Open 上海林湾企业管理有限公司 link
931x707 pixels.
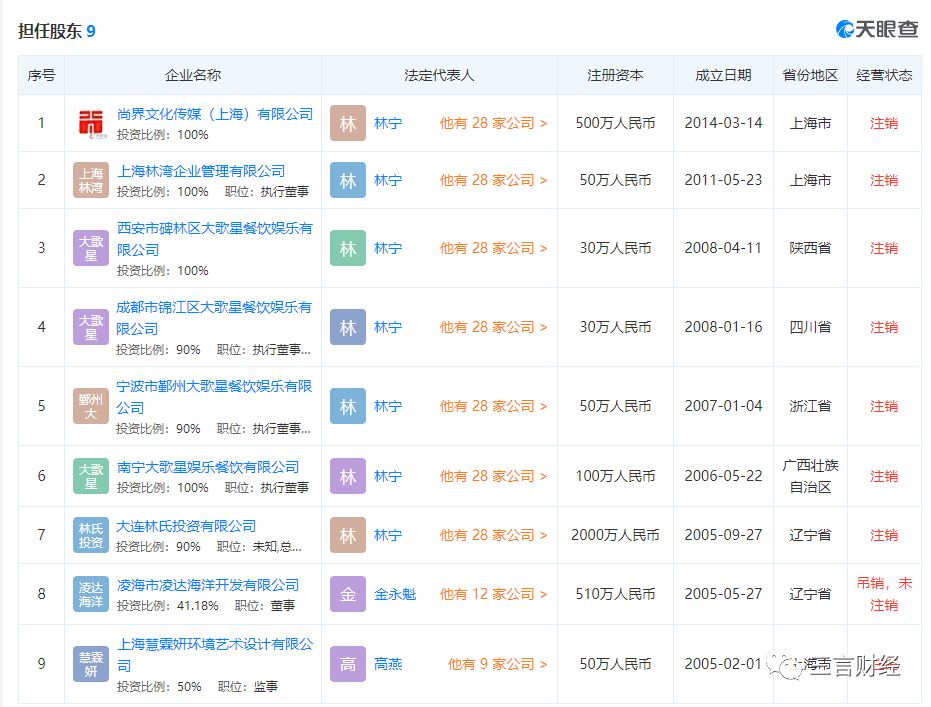coord(201,171)
